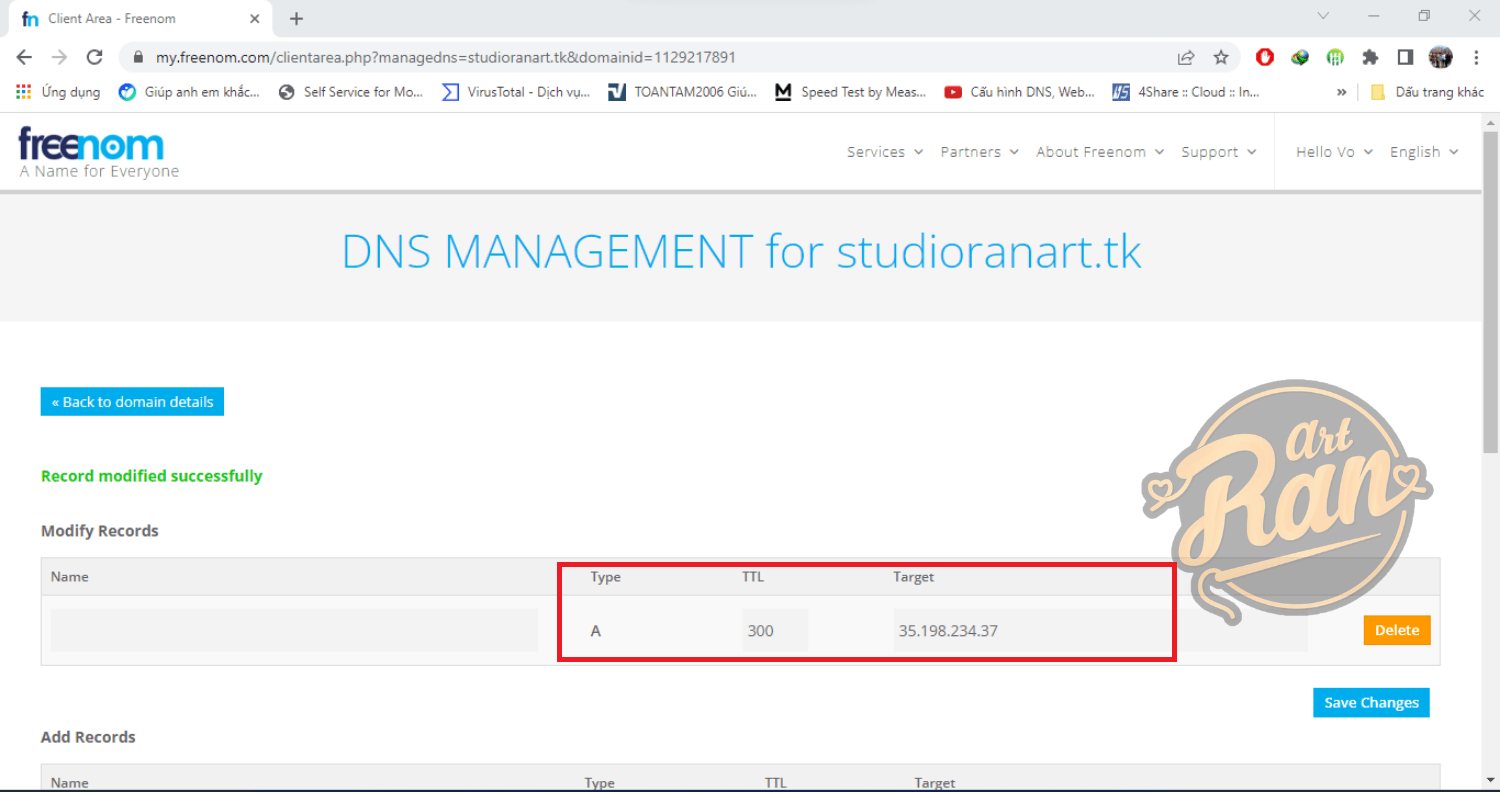
Task: Expand hidden bookmarks chevron
Action: (1341, 92)
